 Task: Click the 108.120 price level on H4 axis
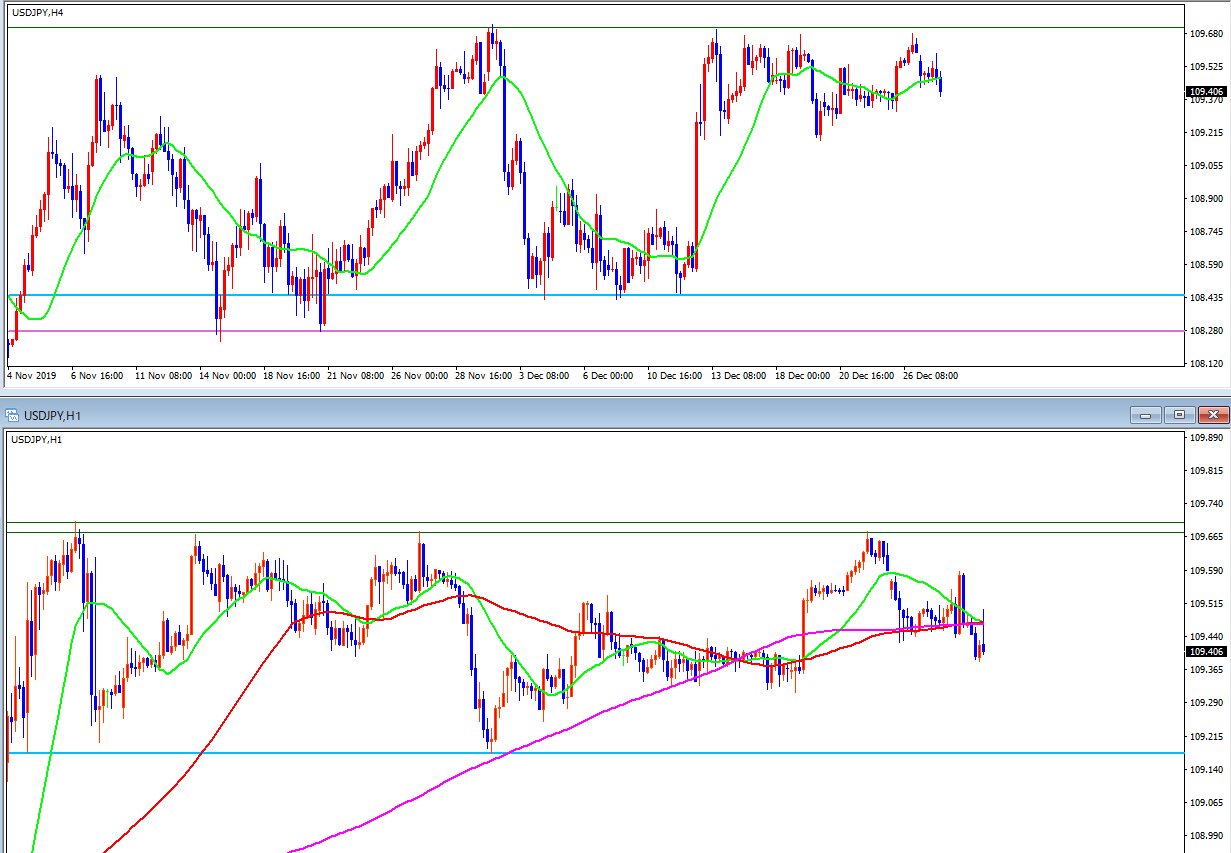(x=1207, y=364)
